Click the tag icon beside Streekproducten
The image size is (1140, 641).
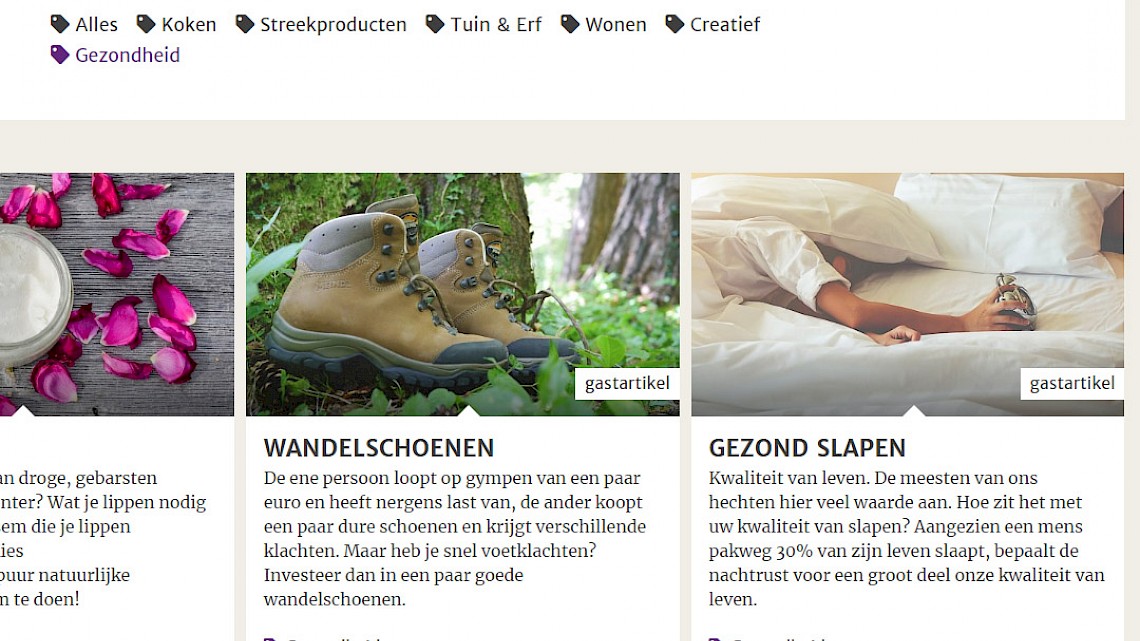(x=245, y=24)
